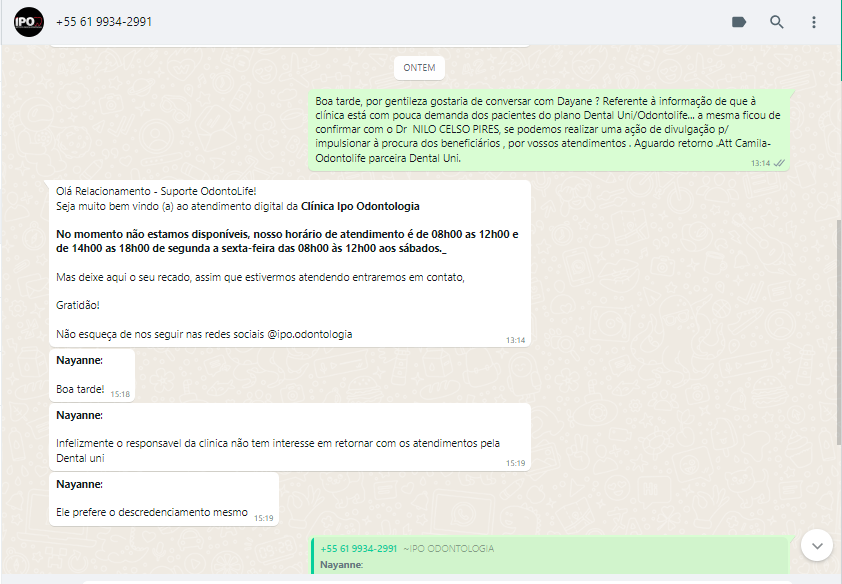Viewport: 842px width, 584px height.
Task: Click message 'Infelizmente o responsavel da clinica'
Action: (290, 437)
